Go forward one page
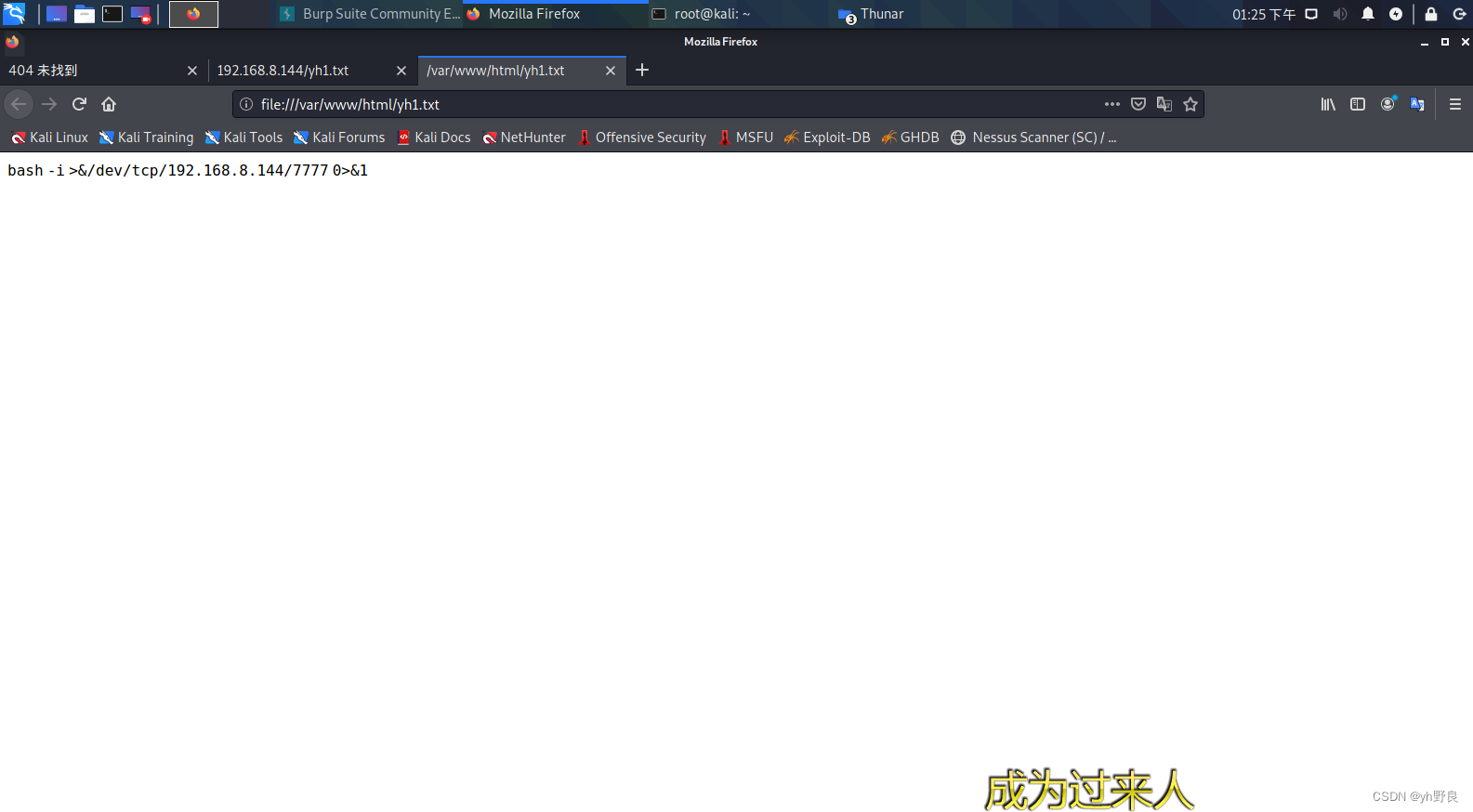This screenshot has height=812, width=1473. point(49,104)
